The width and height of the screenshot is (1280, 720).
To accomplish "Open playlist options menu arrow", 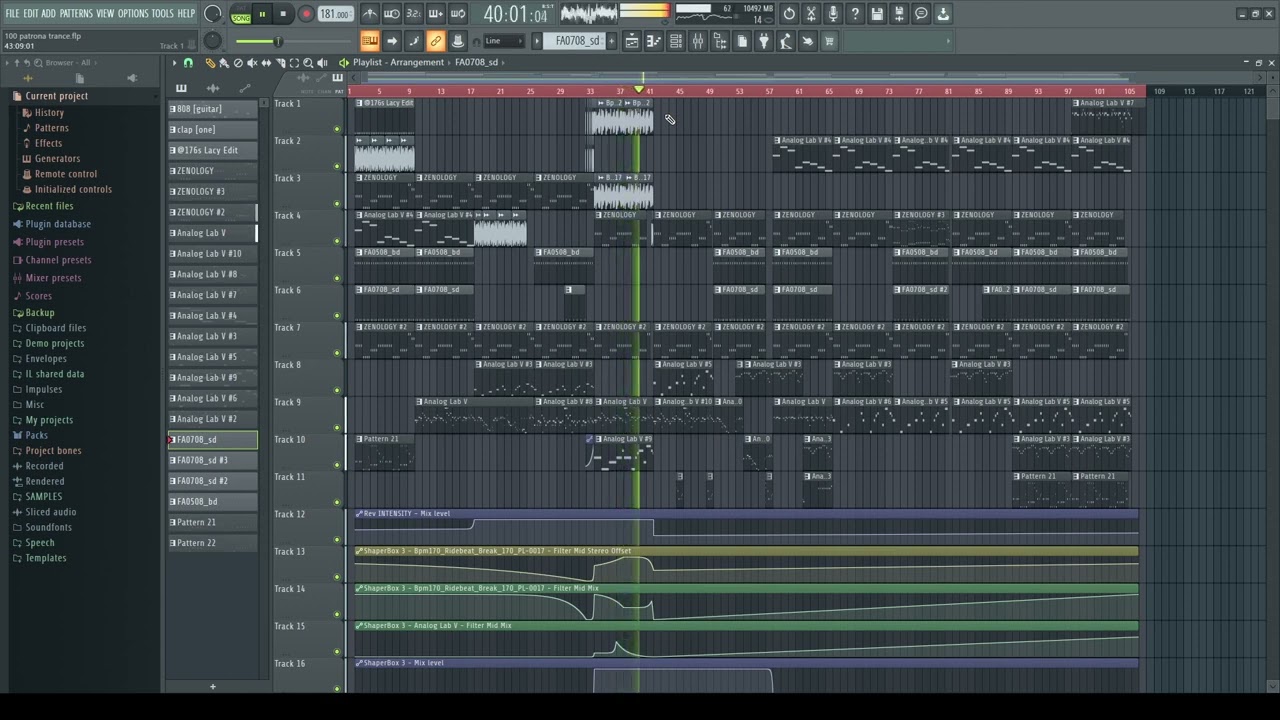I will 174,63.
